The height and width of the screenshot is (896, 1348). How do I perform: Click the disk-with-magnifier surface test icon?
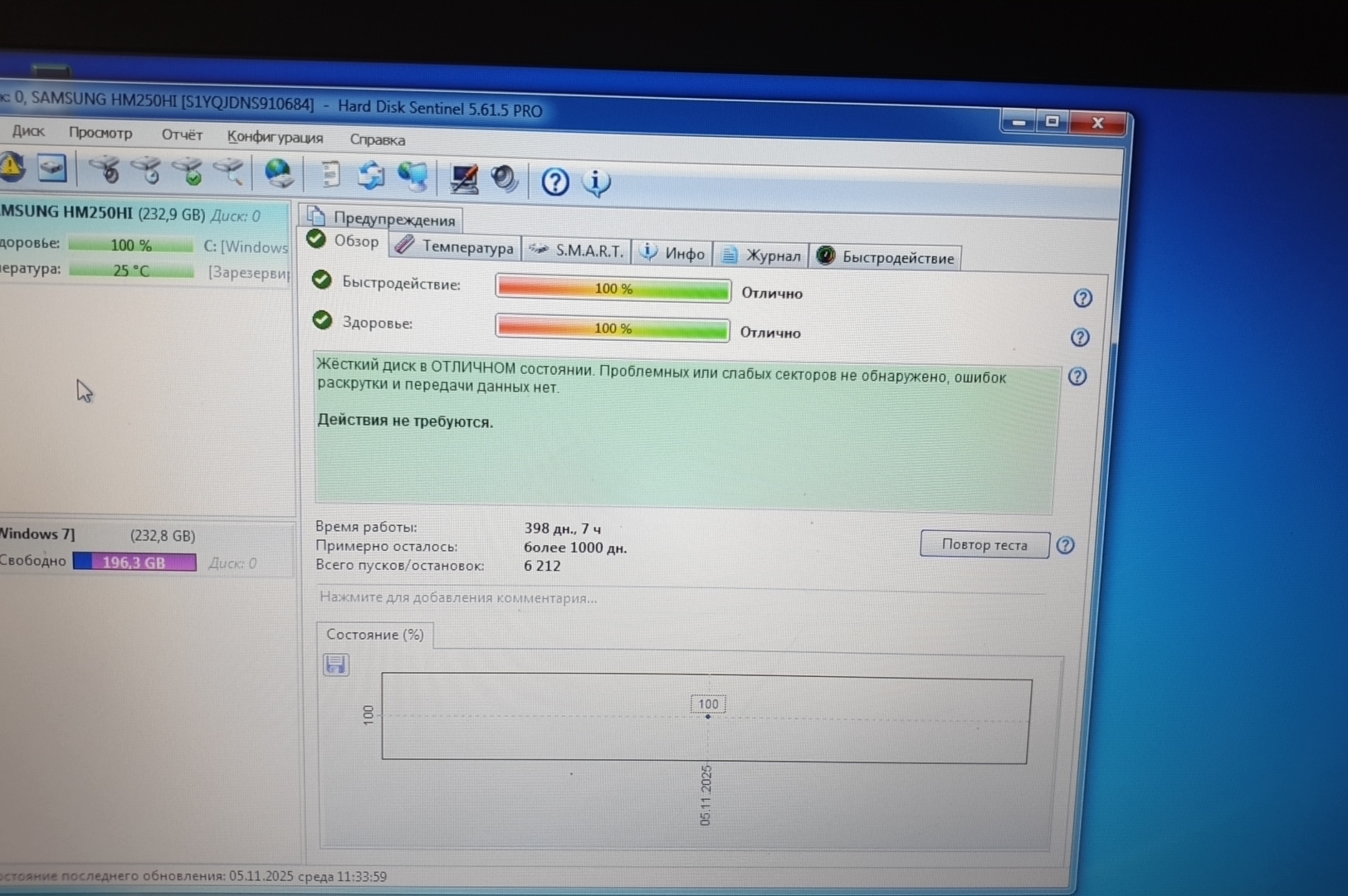[x=229, y=171]
